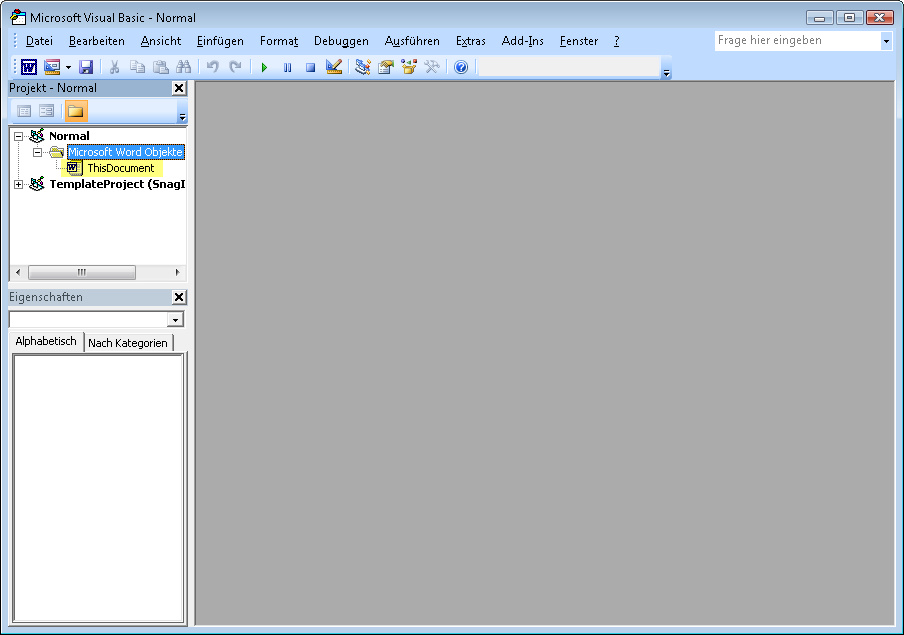
Task: Open the Debuggen menu
Action: click(x=341, y=41)
